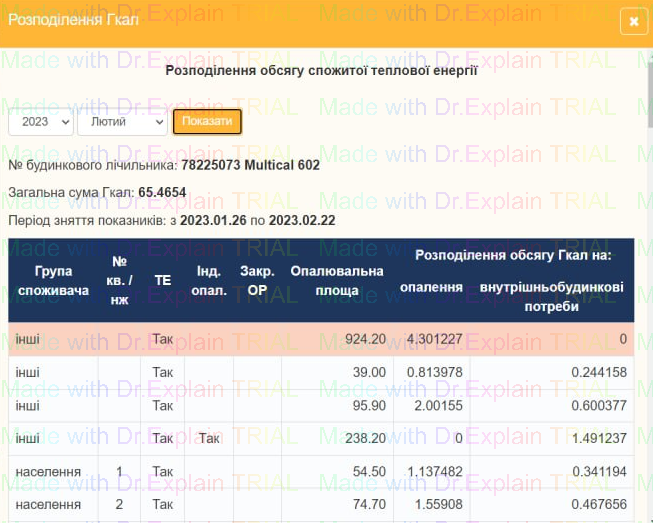Screen dimensions: 653x523
Task: Click the Інд. опал. column header
Action: pos(208,280)
